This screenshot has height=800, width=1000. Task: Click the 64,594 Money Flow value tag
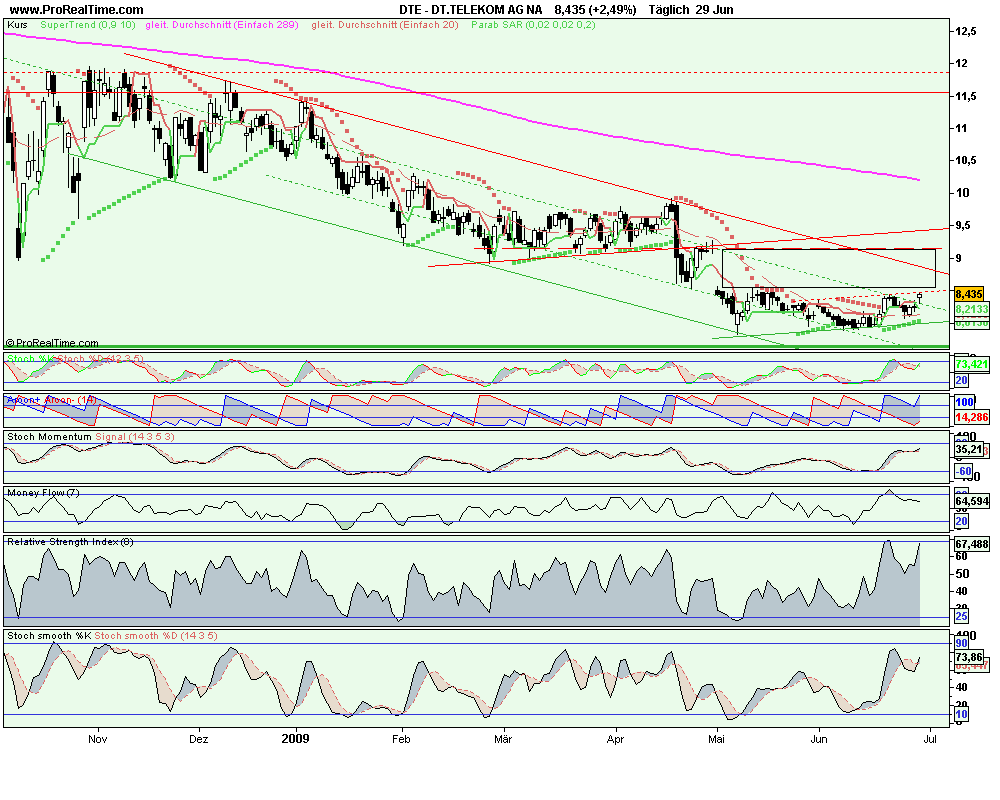point(971,501)
